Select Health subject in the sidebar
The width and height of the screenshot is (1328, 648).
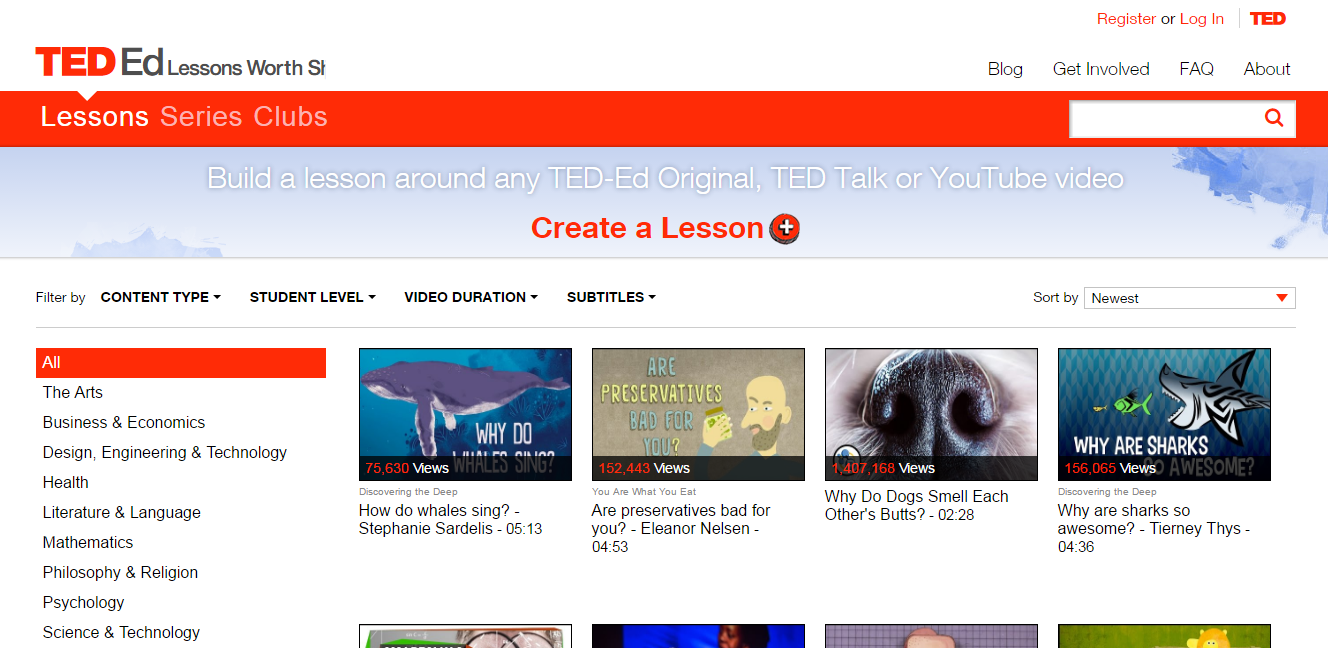66,482
